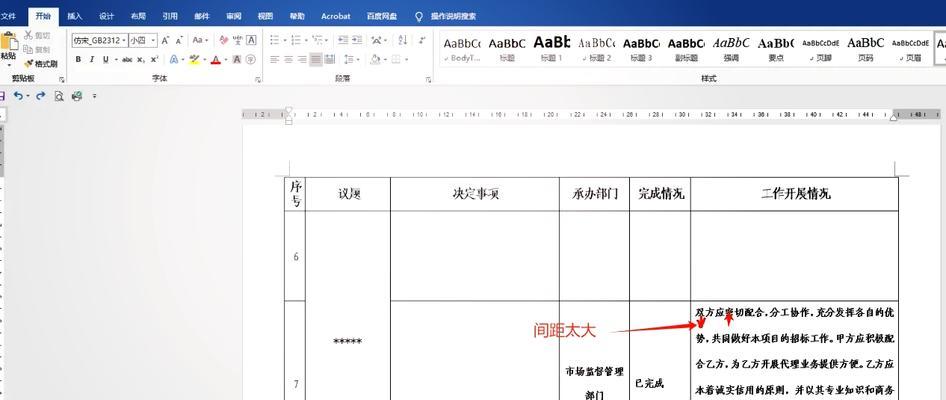This screenshot has width=946, height=400.
Task: Customize the quick access toolbar dropdown
Action: (94, 96)
